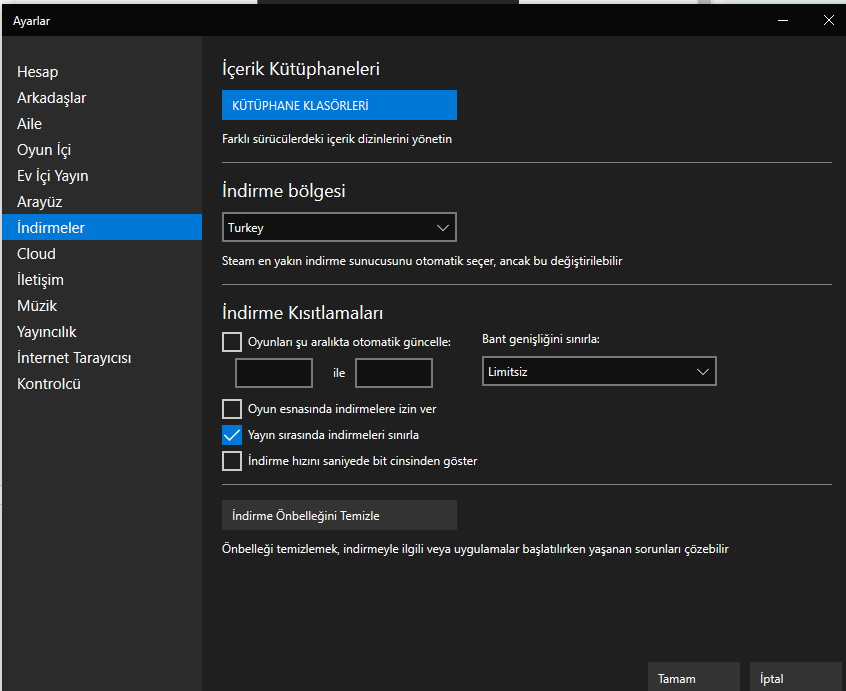Viewport: 846px width, 691px height.
Task: Enable 'Oyunları şu aralıkta otomatik güncelle' checkbox
Action: click(x=232, y=342)
